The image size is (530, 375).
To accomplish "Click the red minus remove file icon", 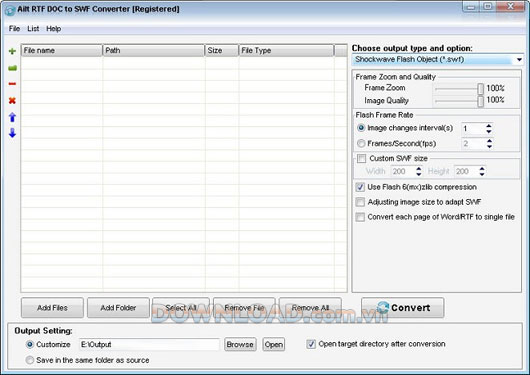I will pos(12,84).
